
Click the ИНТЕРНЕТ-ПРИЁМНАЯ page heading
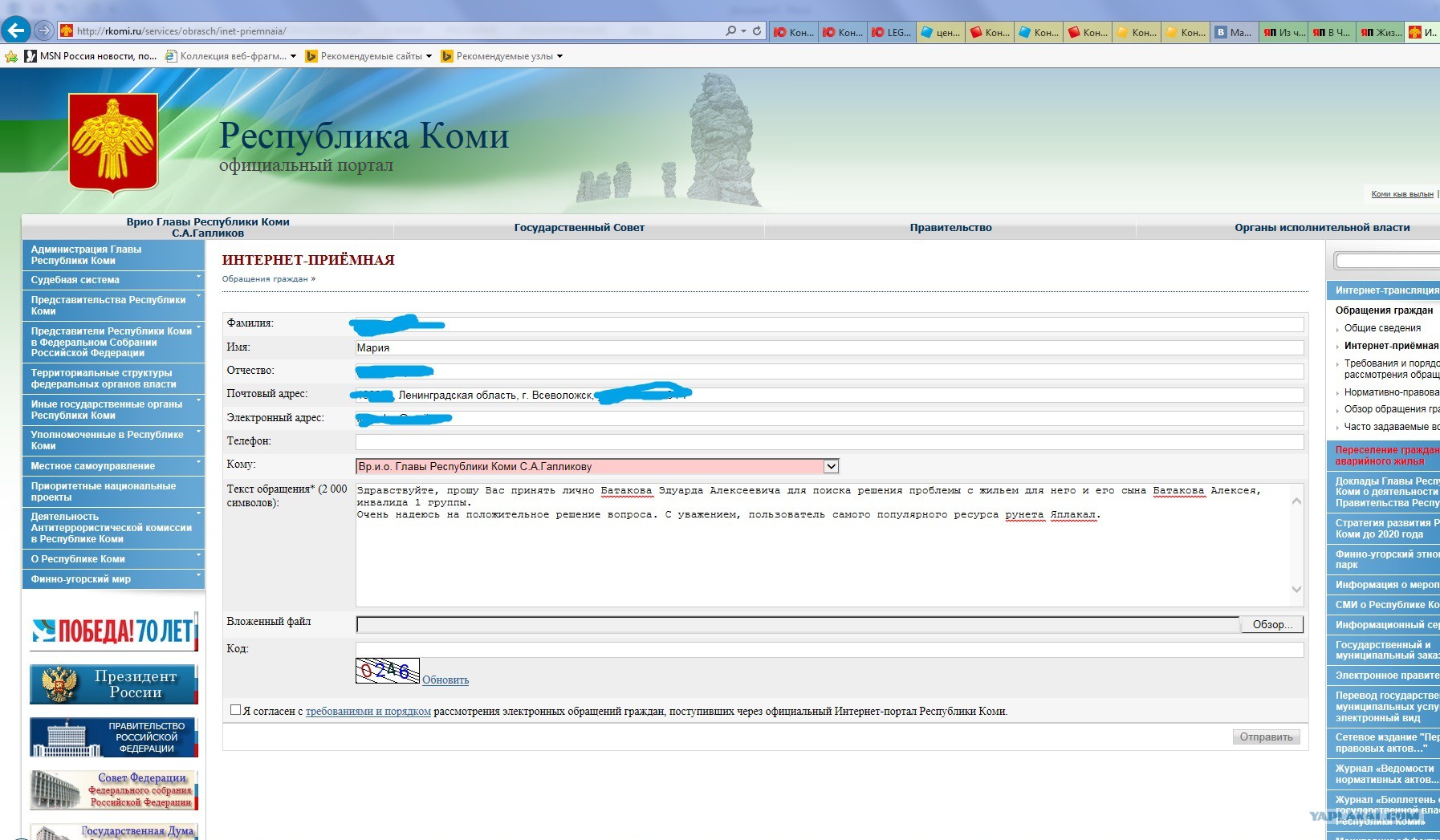tap(308, 260)
